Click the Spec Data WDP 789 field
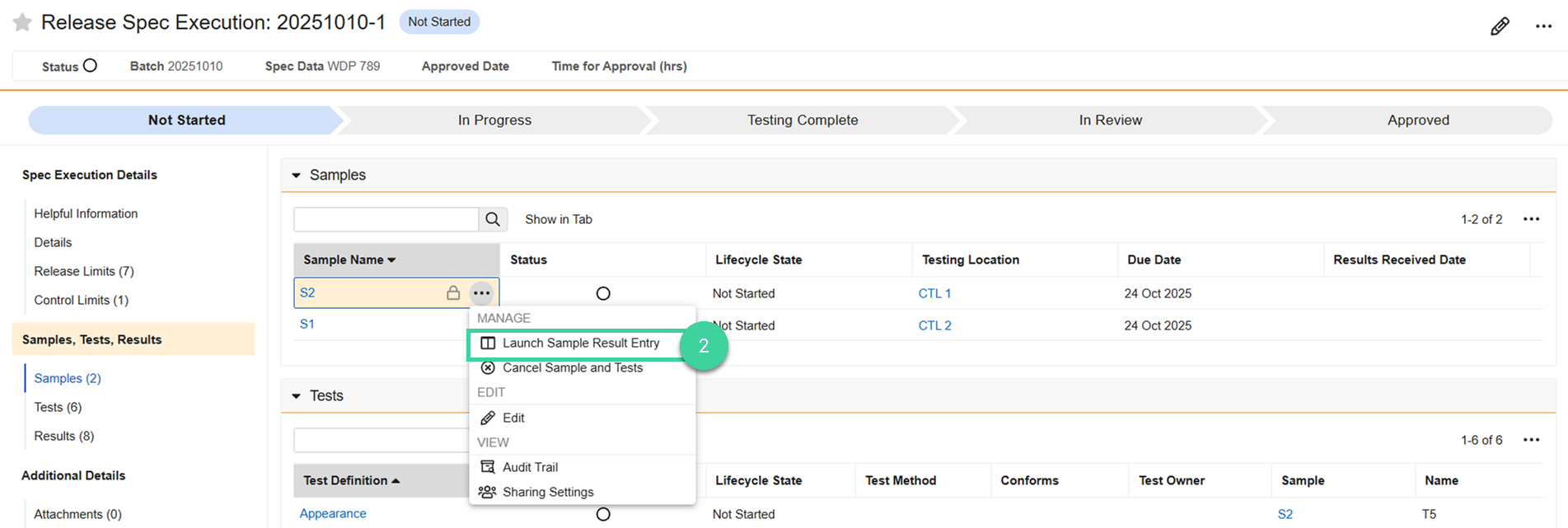The height and width of the screenshot is (528, 1568). coord(322,66)
